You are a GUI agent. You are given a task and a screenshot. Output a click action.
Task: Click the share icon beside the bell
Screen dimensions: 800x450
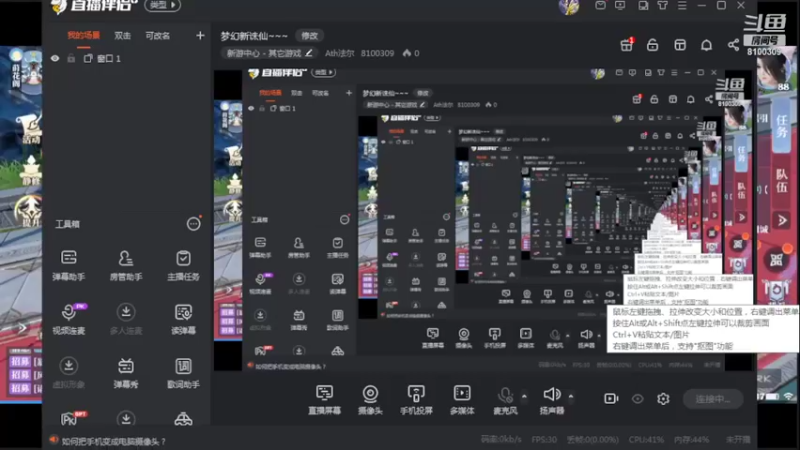coord(734,45)
